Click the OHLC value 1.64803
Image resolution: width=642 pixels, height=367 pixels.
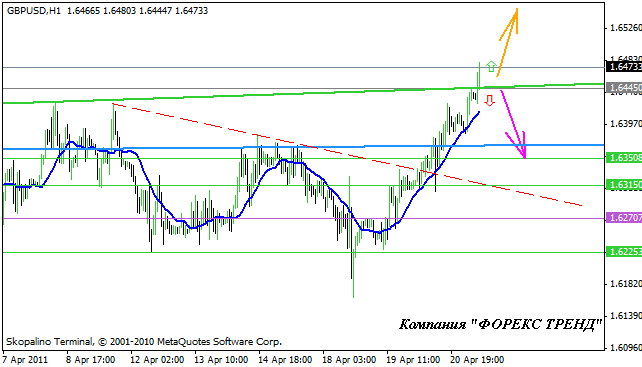(120, 11)
